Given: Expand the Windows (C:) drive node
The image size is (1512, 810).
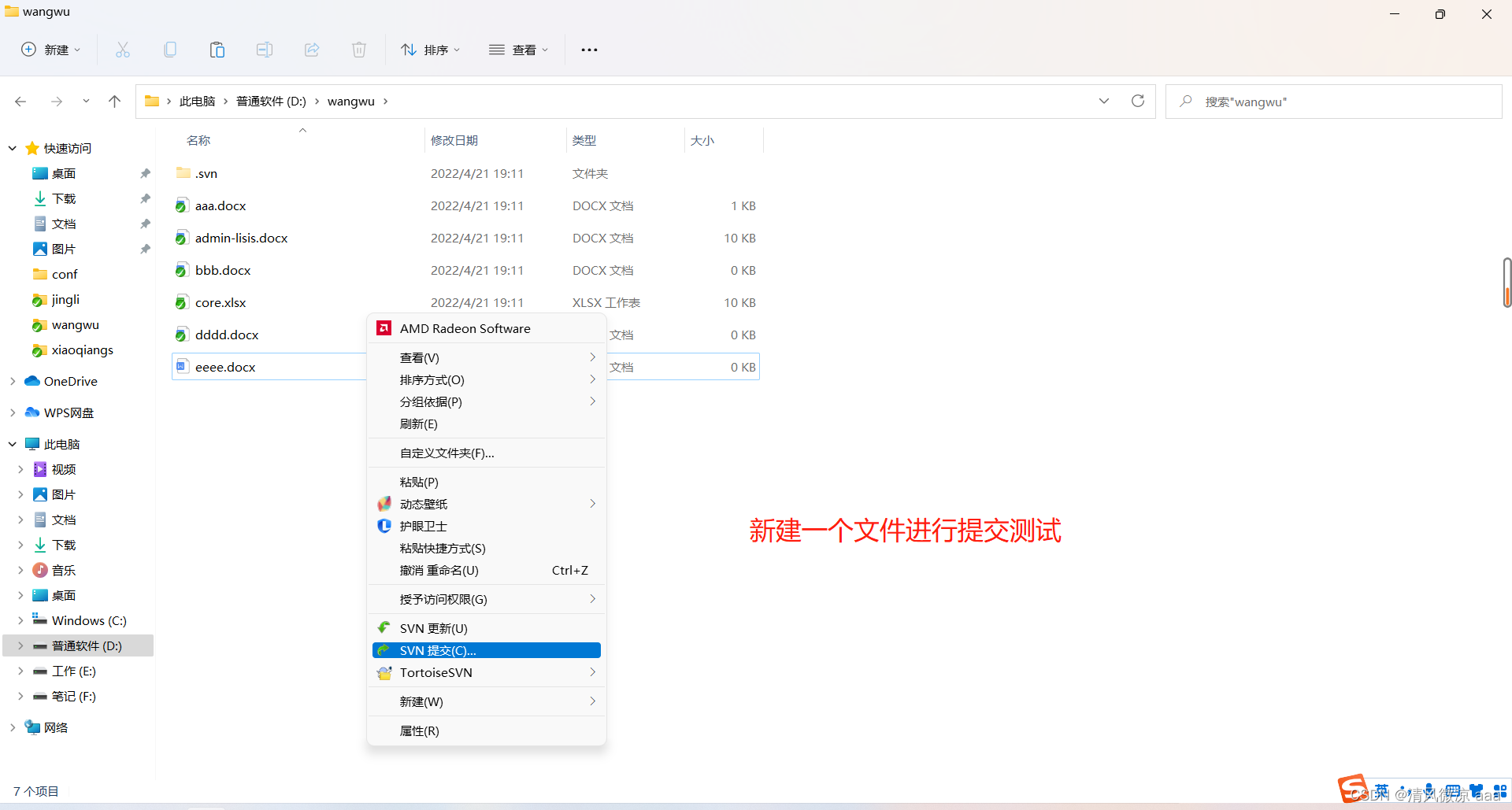Looking at the screenshot, I should [20, 620].
